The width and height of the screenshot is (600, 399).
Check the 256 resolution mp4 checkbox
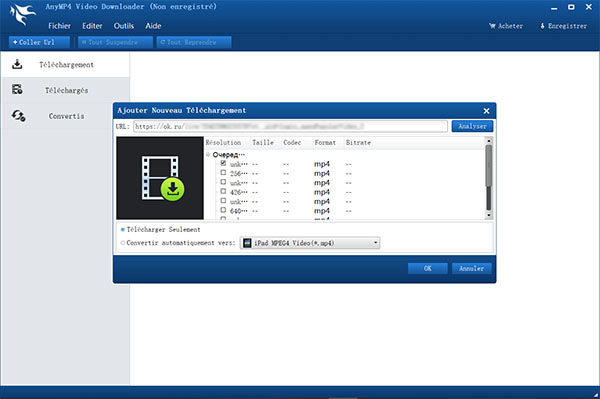[x=223, y=173]
